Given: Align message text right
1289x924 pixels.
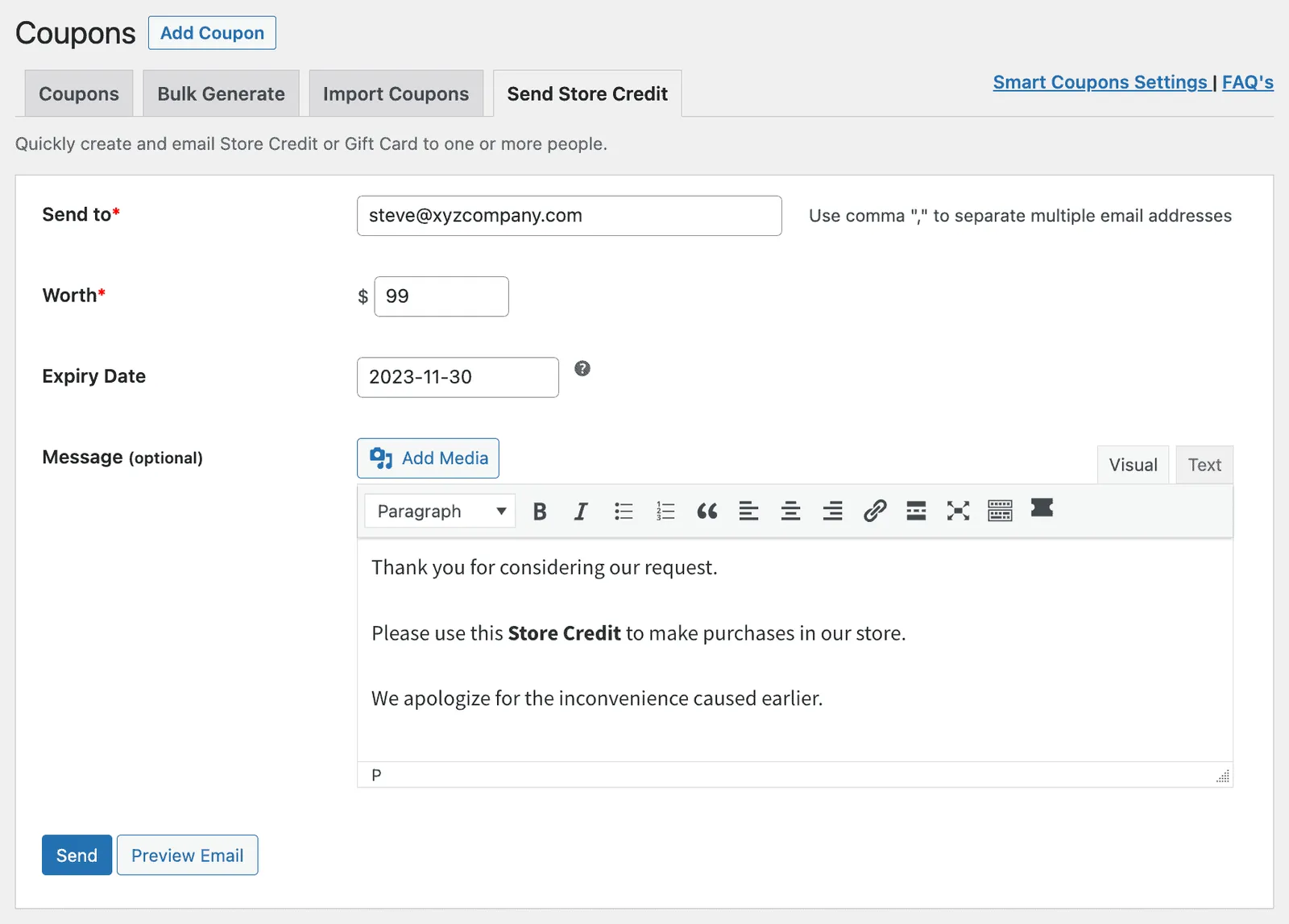Looking at the screenshot, I should tap(833, 512).
